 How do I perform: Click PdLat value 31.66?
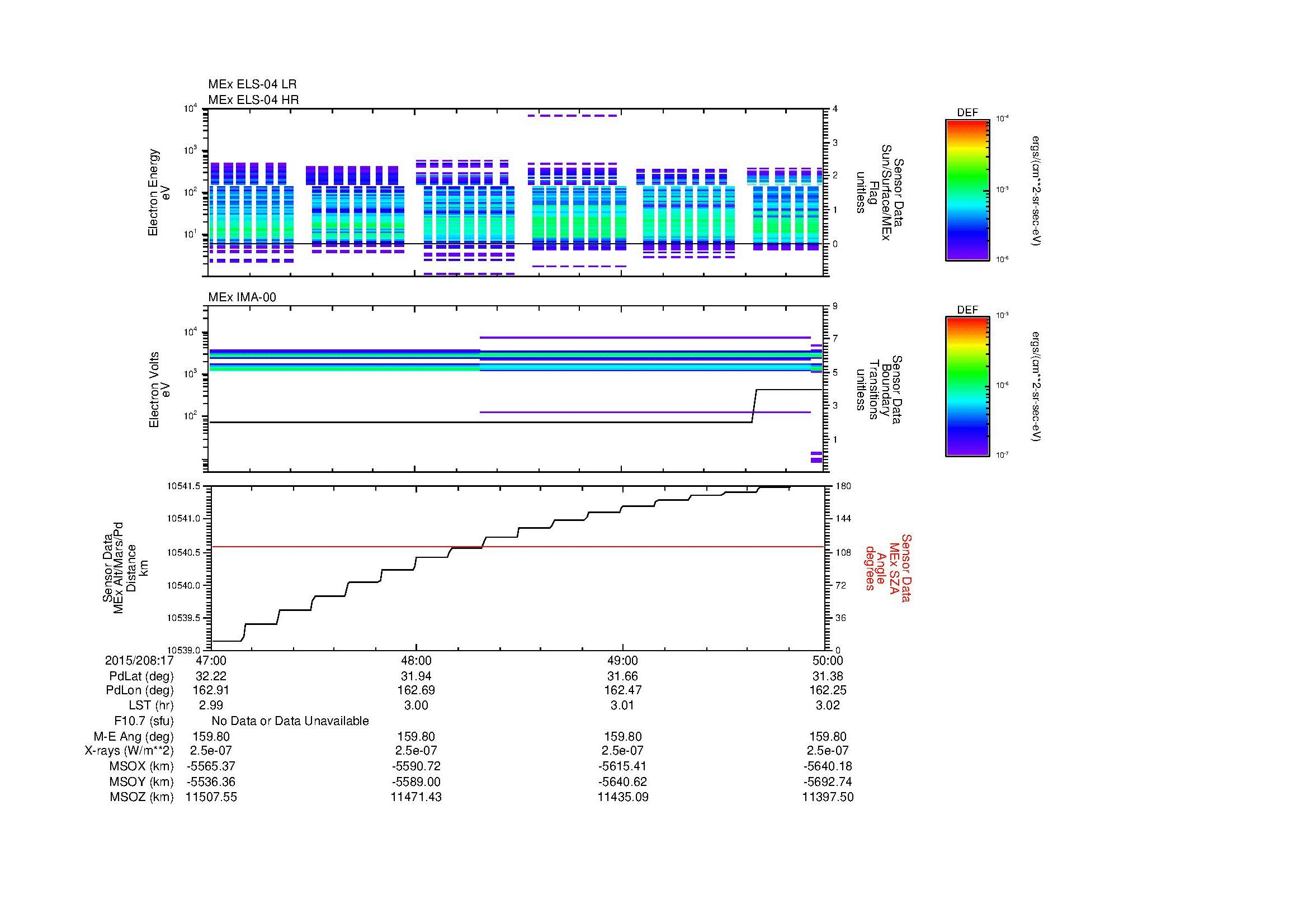coord(622,676)
